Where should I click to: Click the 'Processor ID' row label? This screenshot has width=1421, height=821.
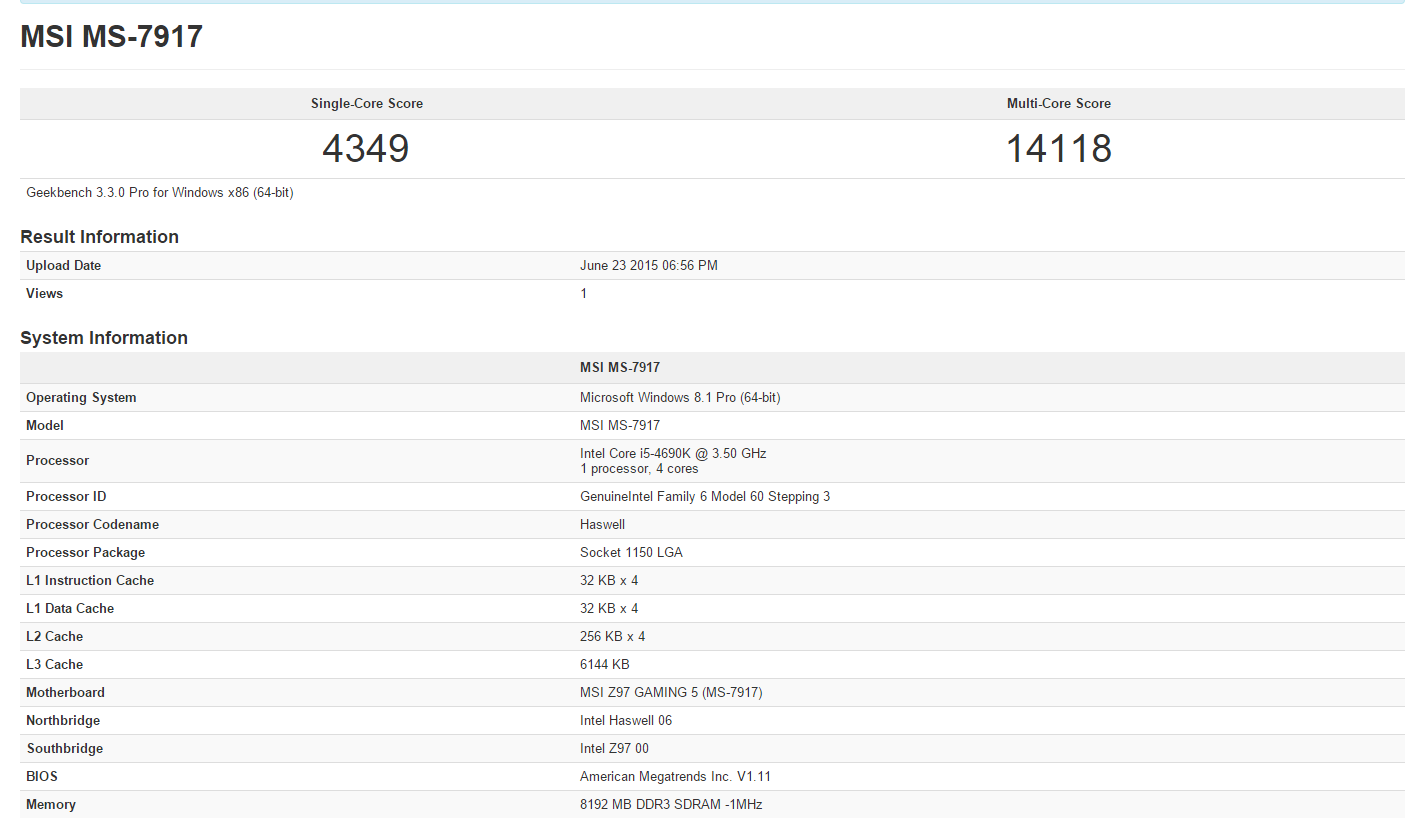[66, 497]
